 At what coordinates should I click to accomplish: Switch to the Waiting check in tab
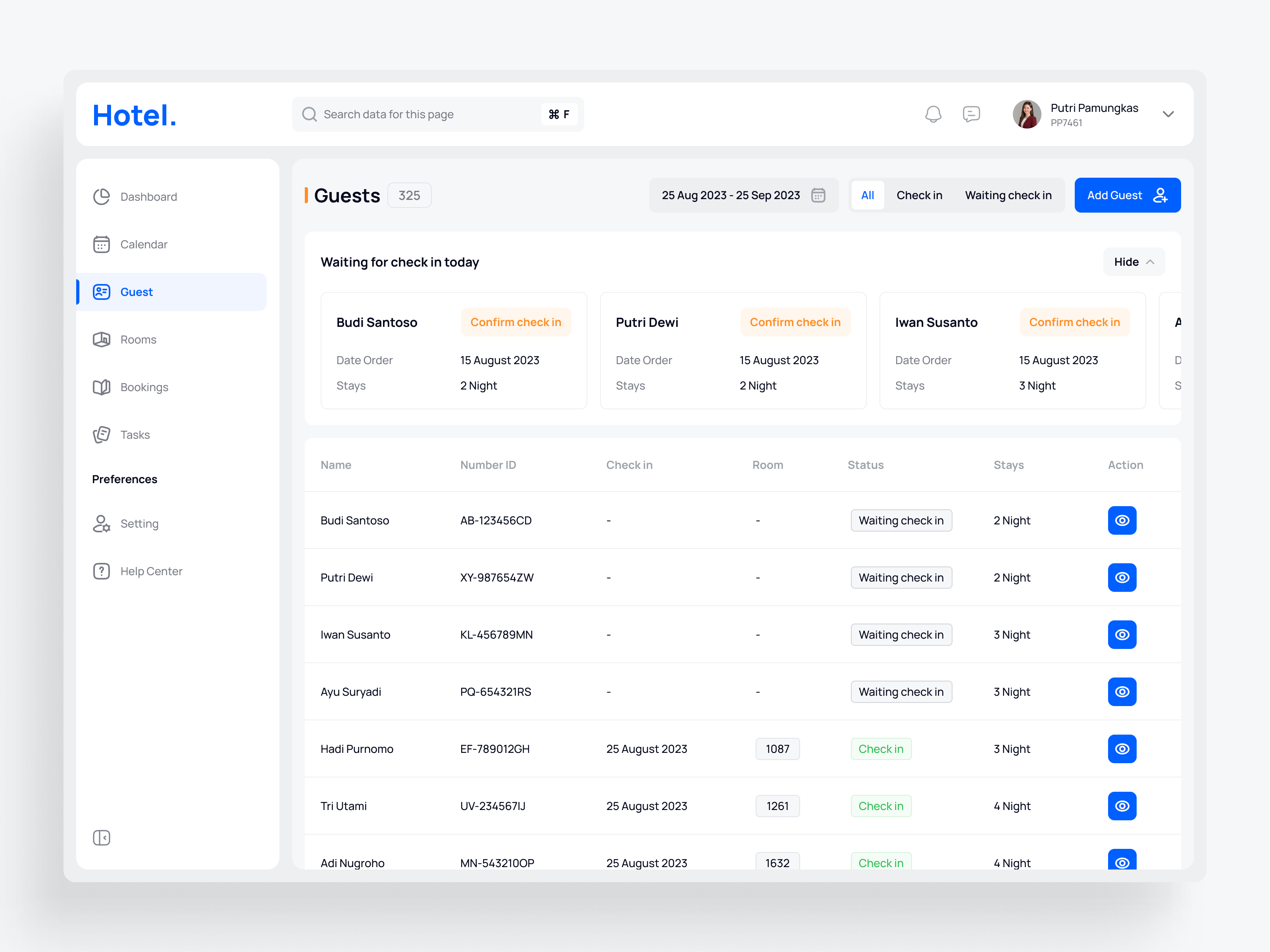pyautogui.click(x=1008, y=195)
